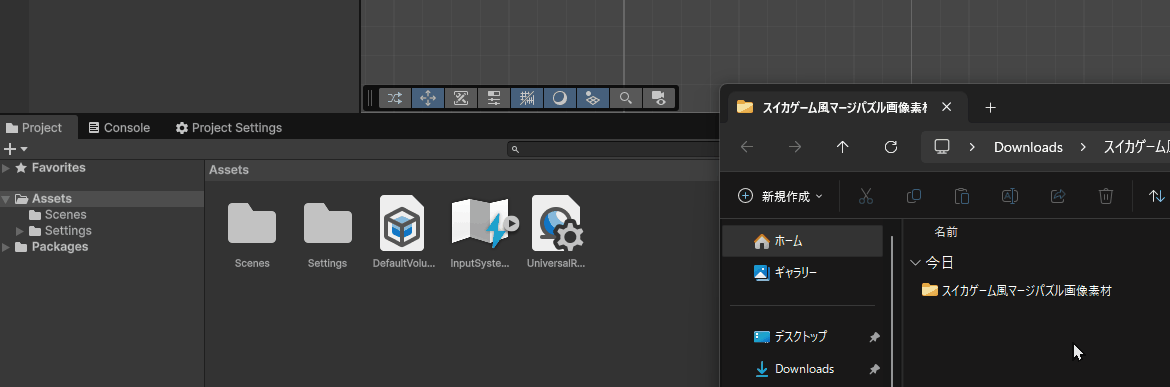Screen dimensions: 1170x387
Task: Open the Sort arrows button in Explorer toolbar
Action: point(1157,196)
